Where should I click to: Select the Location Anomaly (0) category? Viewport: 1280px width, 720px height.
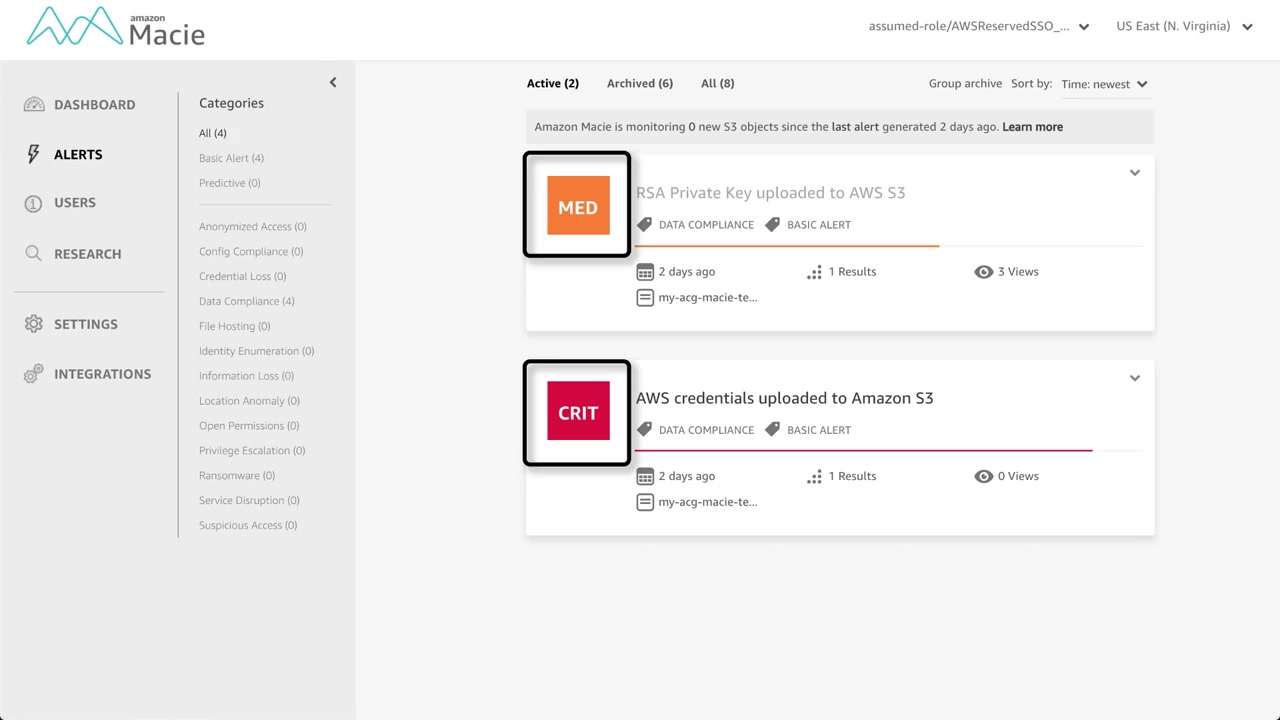tap(249, 402)
